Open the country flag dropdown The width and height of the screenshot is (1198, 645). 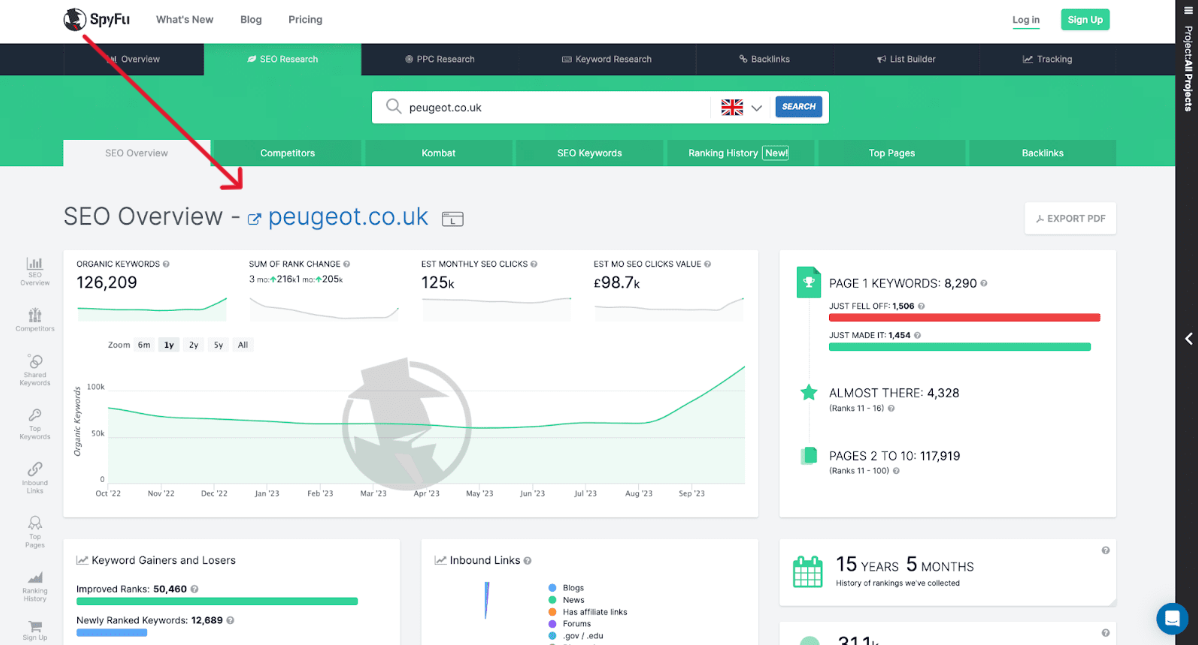[742, 107]
